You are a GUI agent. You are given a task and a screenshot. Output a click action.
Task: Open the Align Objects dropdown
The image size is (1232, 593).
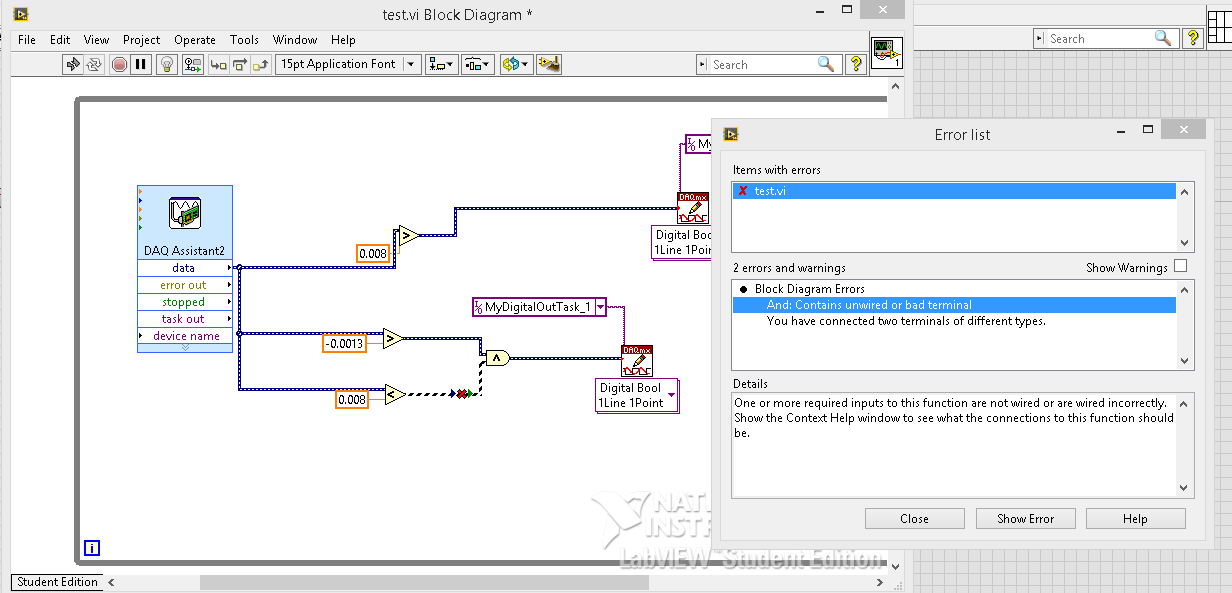pyautogui.click(x=441, y=64)
